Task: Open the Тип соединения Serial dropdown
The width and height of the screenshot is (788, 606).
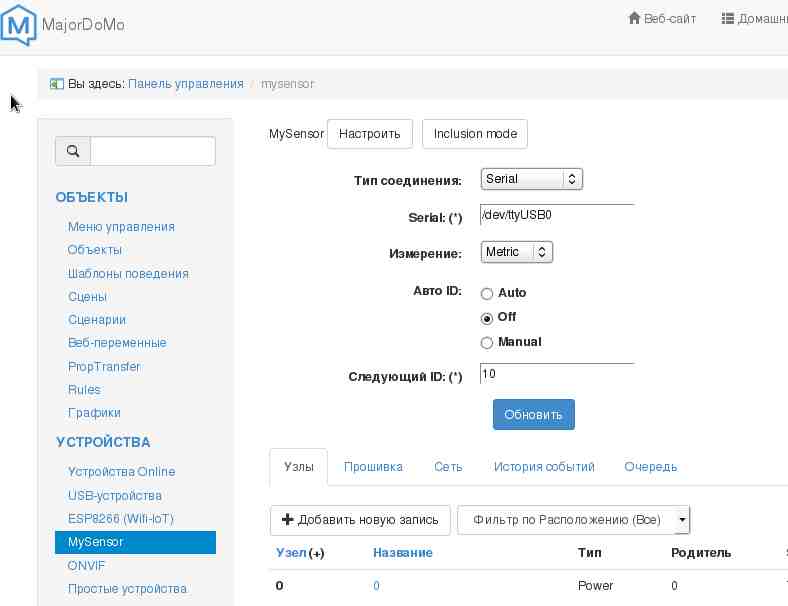Action: pyautogui.click(x=532, y=179)
